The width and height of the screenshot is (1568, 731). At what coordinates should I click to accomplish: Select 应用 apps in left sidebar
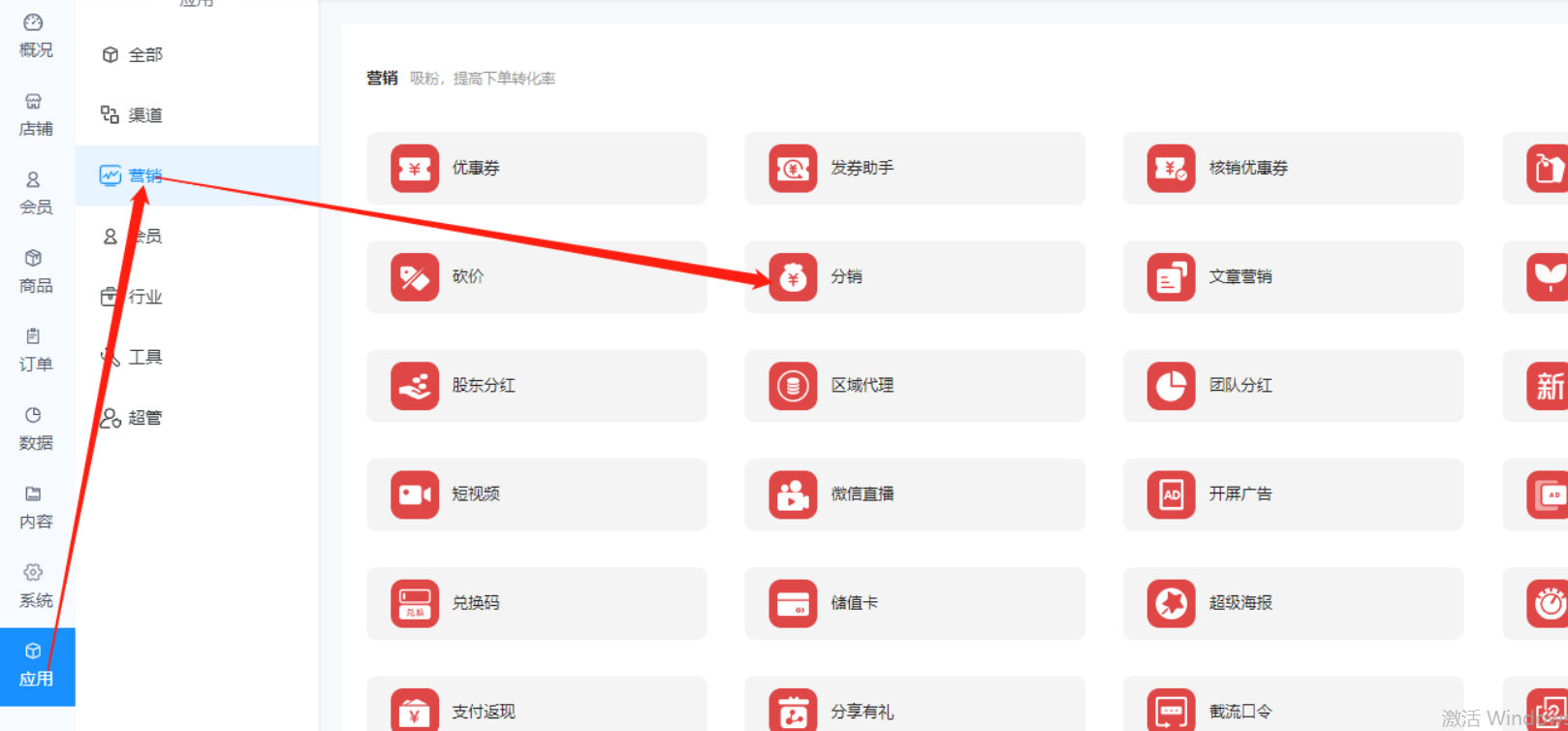(x=37, y=666)
